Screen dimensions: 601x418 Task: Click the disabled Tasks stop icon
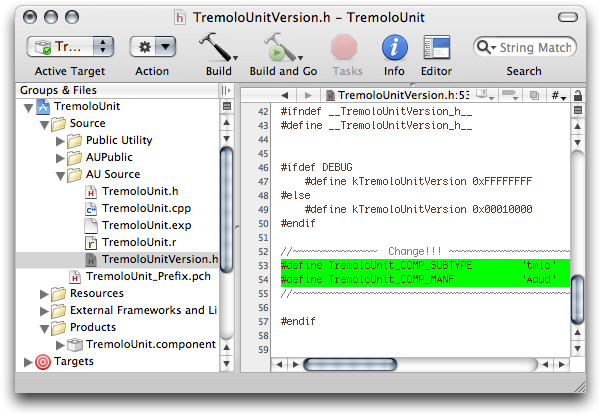(x=346, y=47)
